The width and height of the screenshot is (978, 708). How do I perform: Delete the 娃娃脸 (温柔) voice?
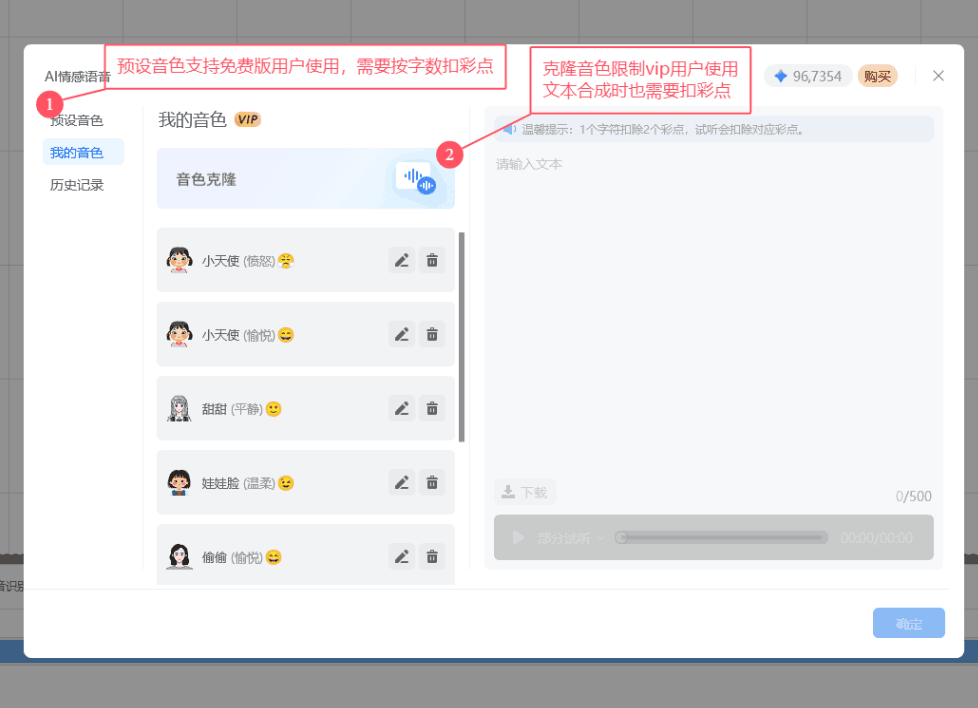(432, 483)
